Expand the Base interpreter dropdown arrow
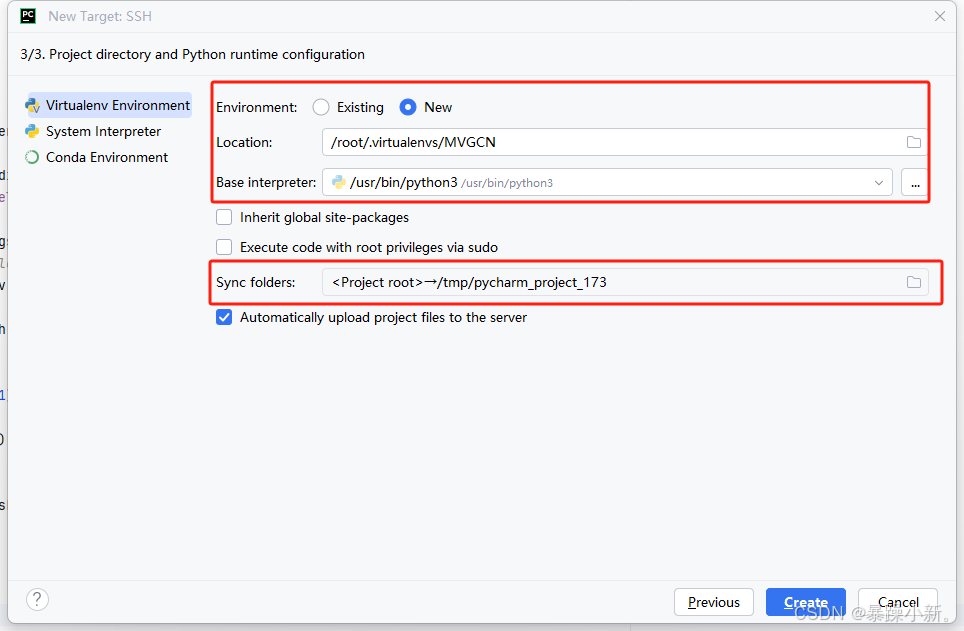The height and width of the screenshot is (631, 964). coord(879,183)
